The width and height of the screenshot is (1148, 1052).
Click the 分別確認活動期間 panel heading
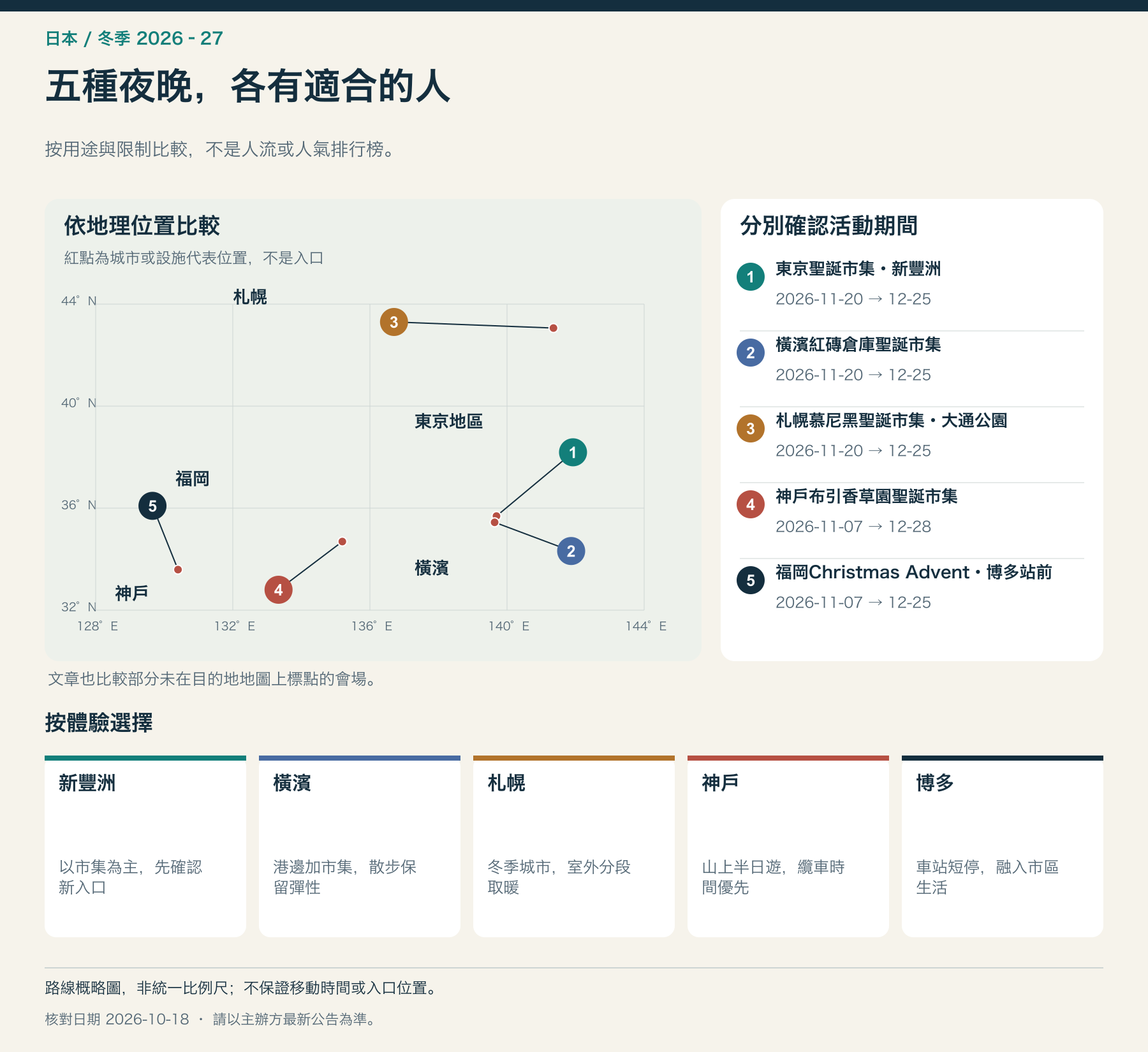pyautogui.click(x=829, y=226)
